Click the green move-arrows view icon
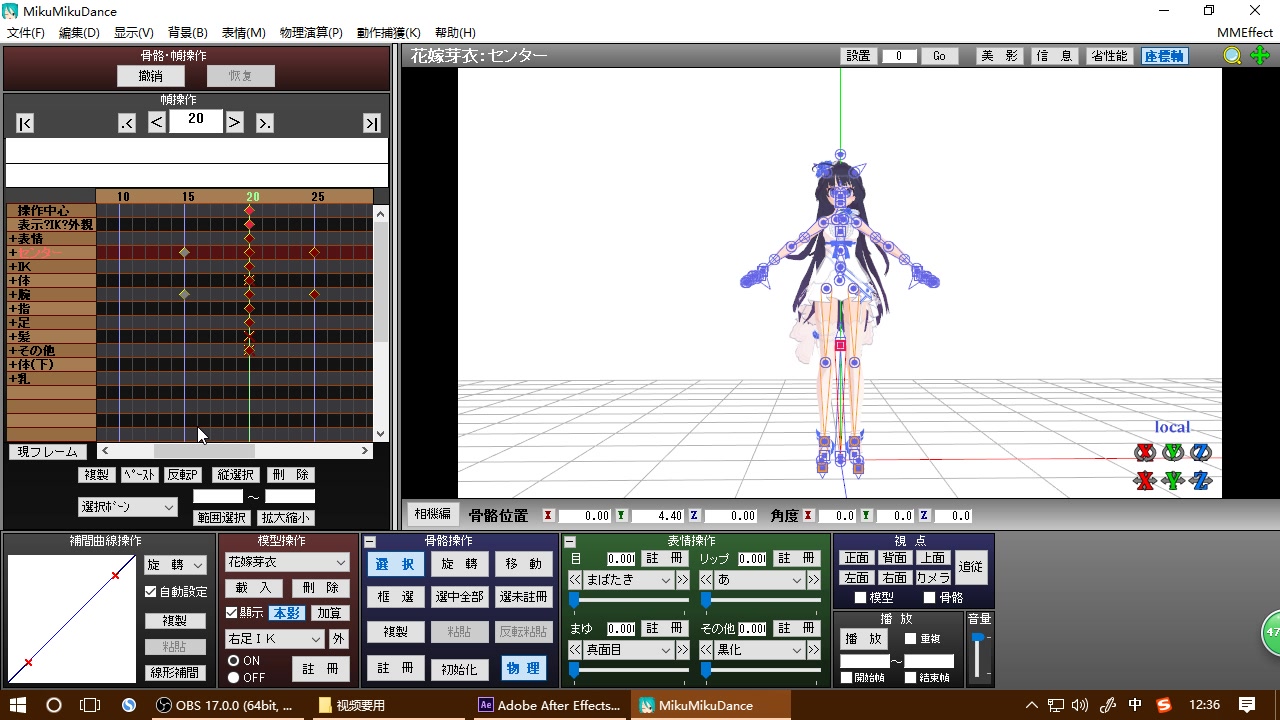This screenshot has height=720, width=1280. coord(1259,56)
